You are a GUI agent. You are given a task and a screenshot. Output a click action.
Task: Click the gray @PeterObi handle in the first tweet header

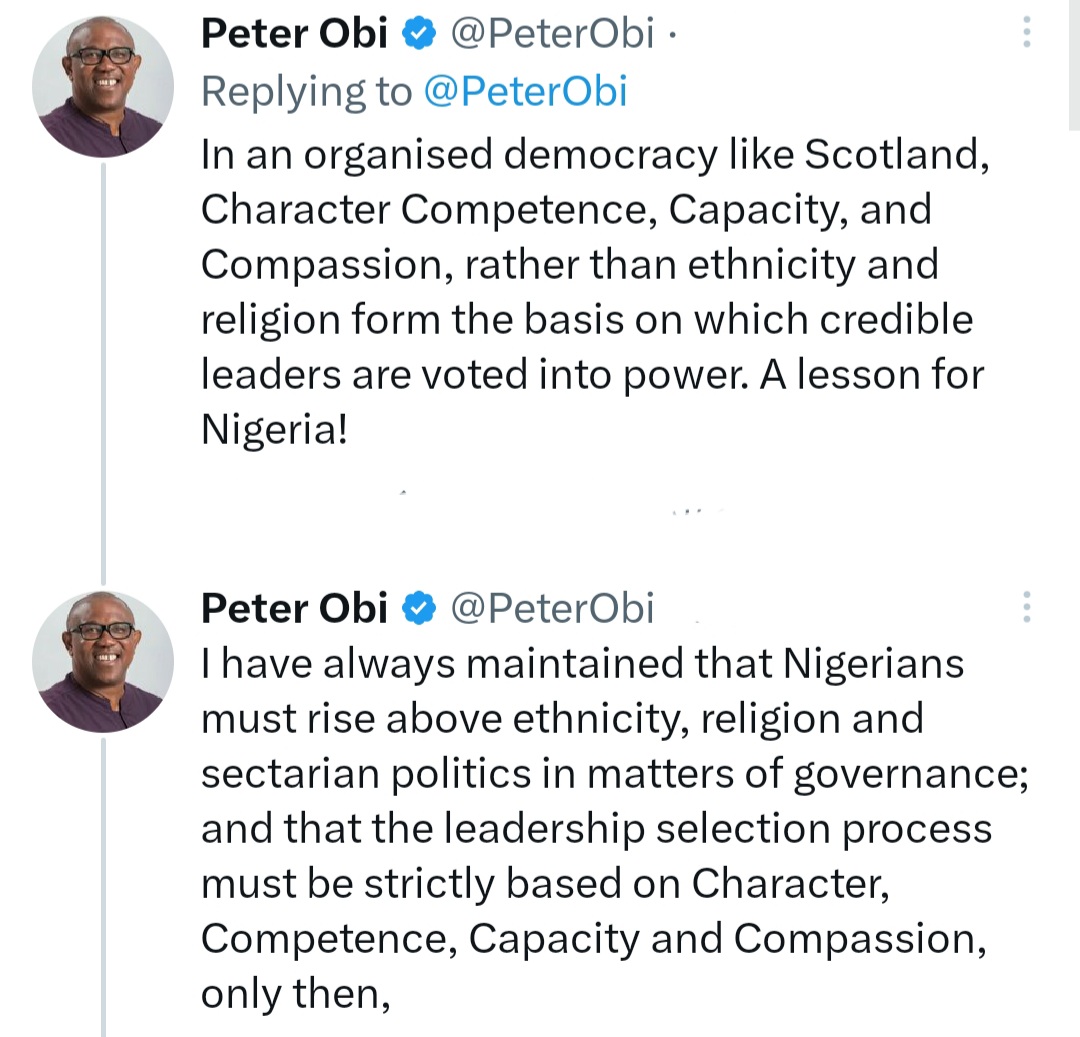[x=552, y=34]
